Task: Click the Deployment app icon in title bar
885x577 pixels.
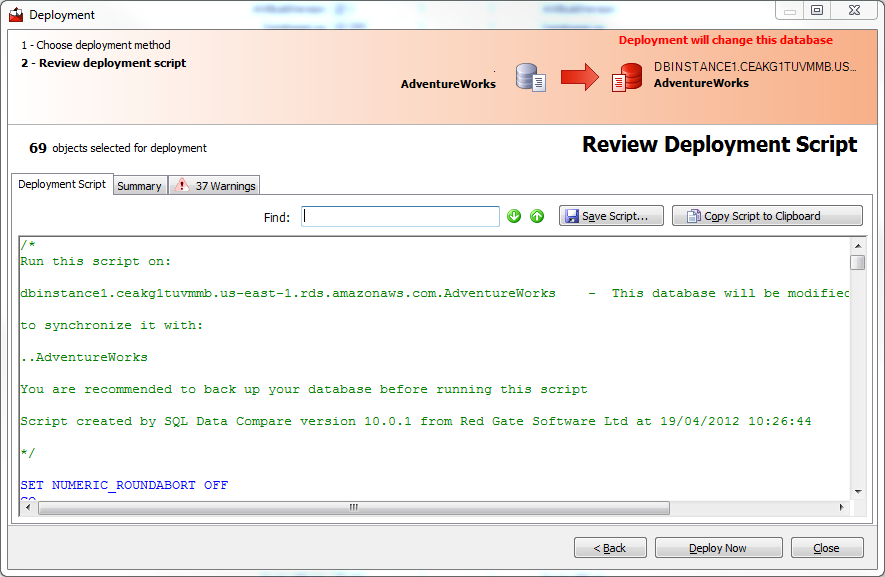Action: pos(16,15)
